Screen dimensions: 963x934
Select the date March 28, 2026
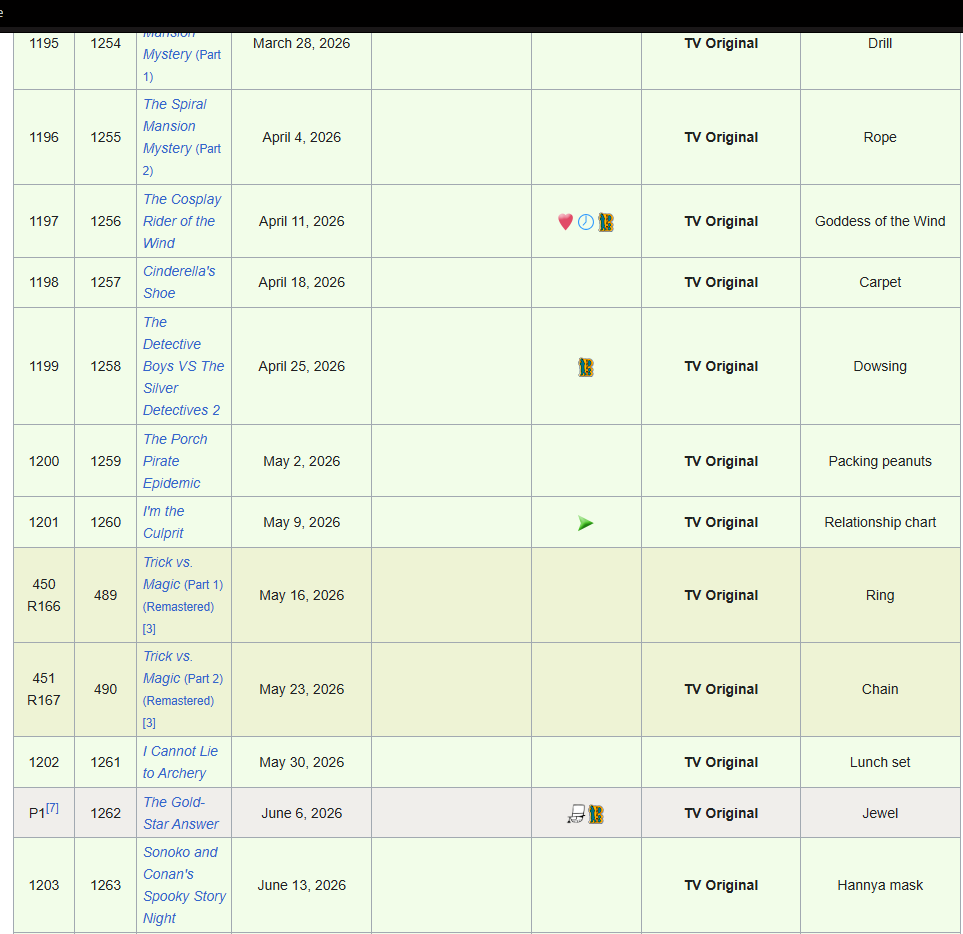[302, 43]
